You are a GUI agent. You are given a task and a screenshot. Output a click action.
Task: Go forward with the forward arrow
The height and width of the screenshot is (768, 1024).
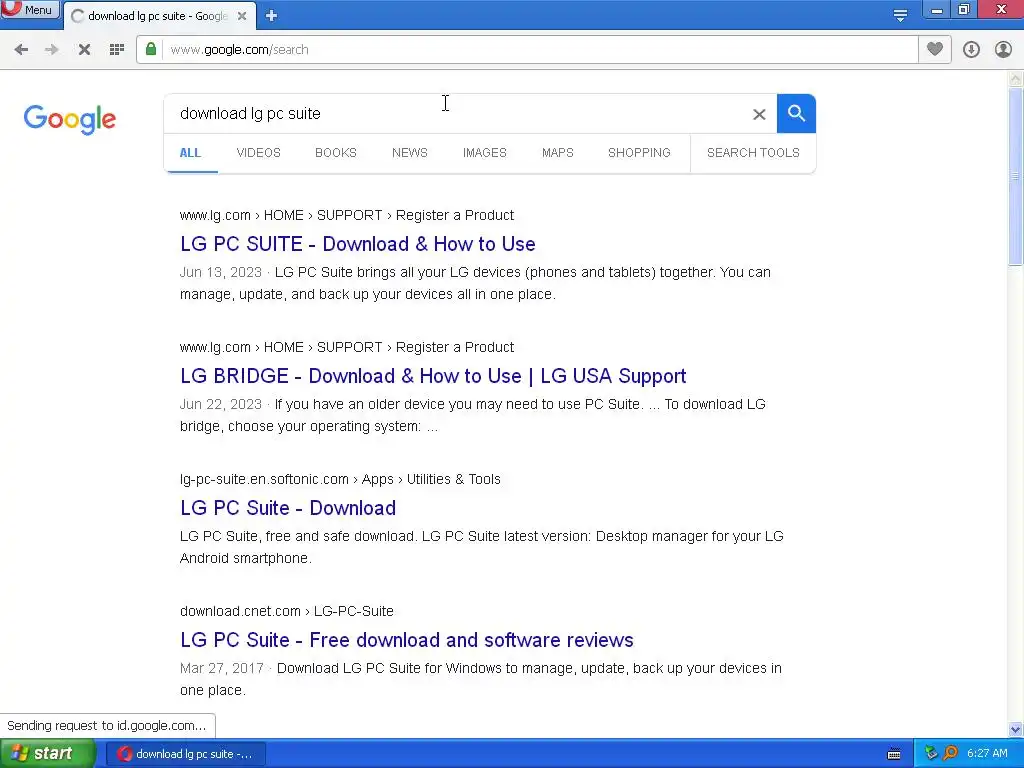[52, 50]
